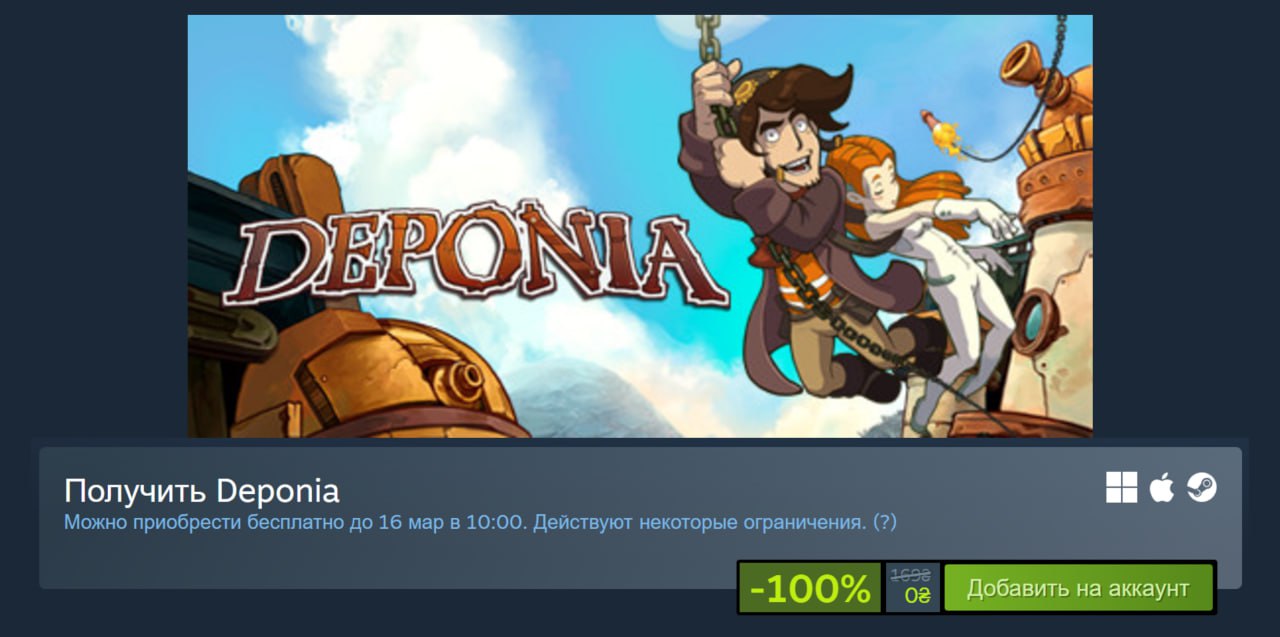This screenshot has height=637, width=1280.
Task: Click the Действуют некоторые ограничения text
Action: point(700,522)
